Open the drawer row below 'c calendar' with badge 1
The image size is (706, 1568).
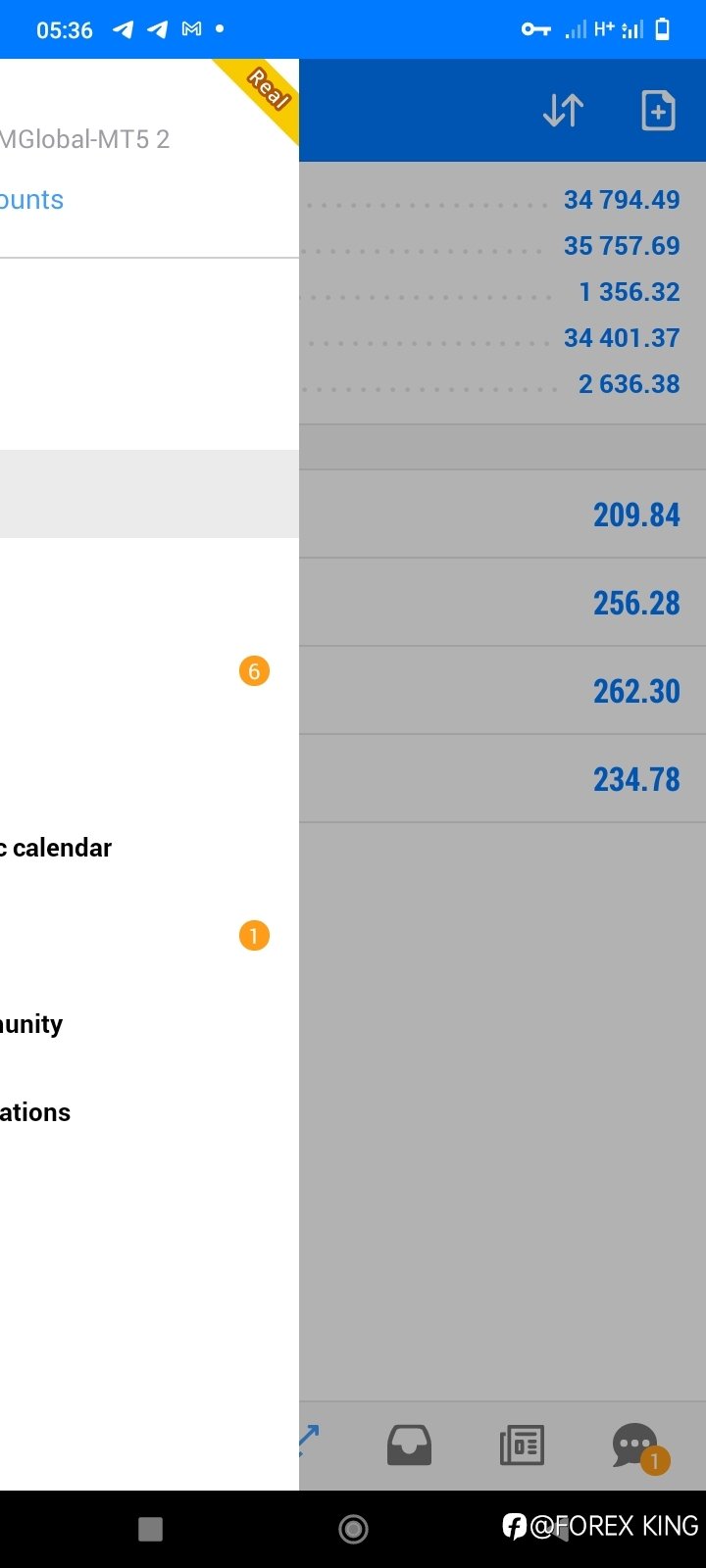tap(149, 936)
